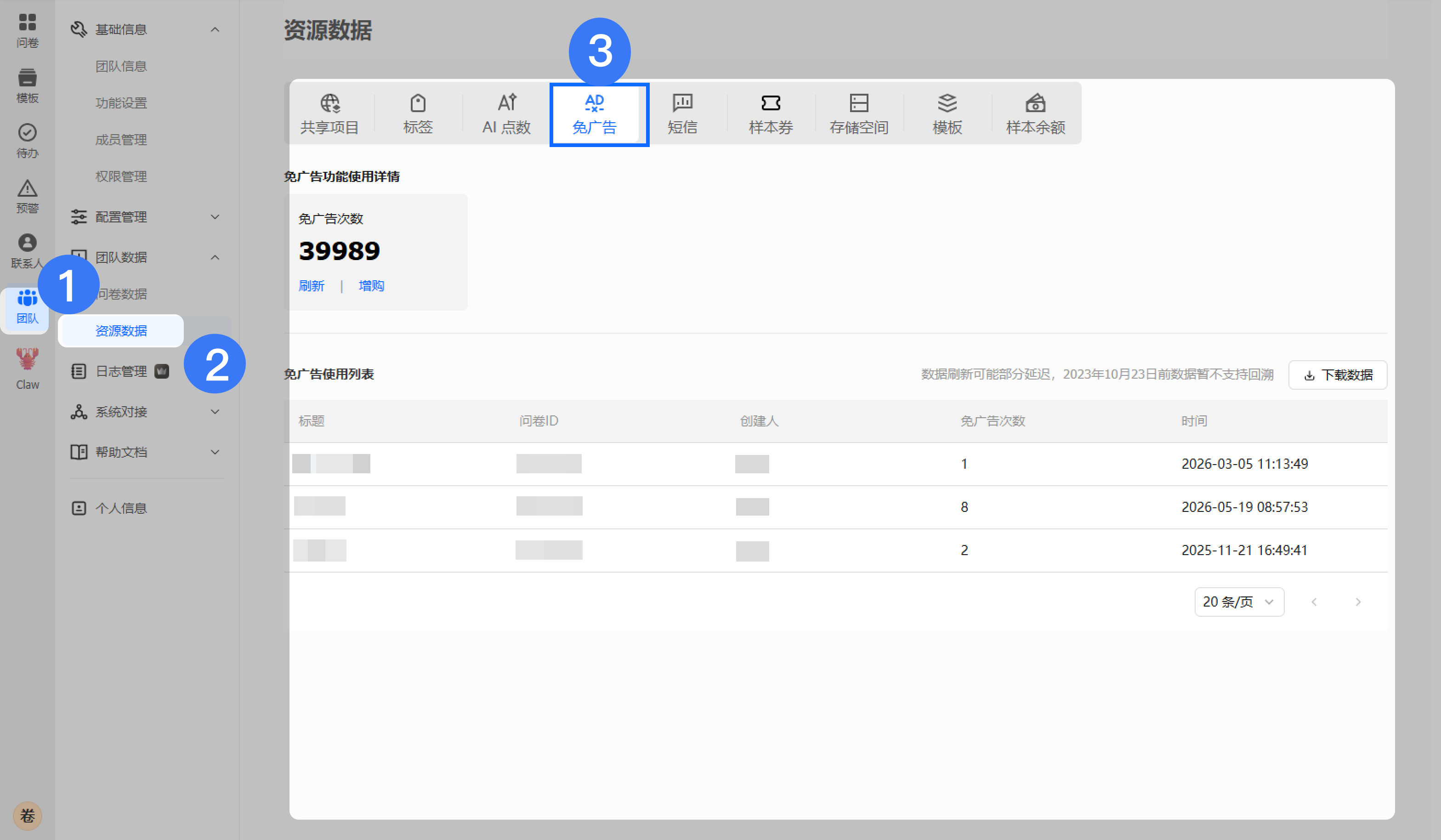The height and width of the screenshot is (840, 1441).
Task: Collapse the 基础信息 section chevron
Action: point(215,29)
